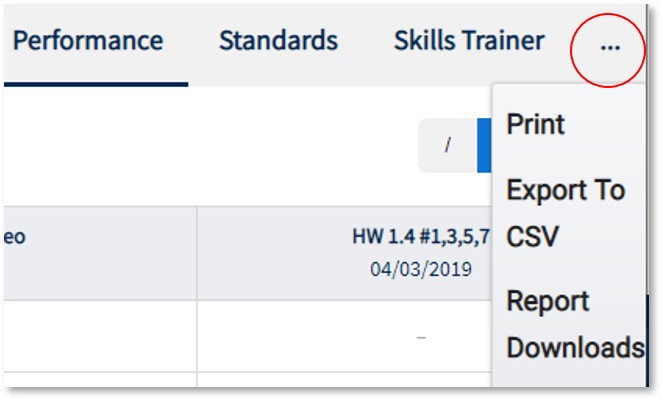Click the 04/03/2019 due date text

[421, 270]
